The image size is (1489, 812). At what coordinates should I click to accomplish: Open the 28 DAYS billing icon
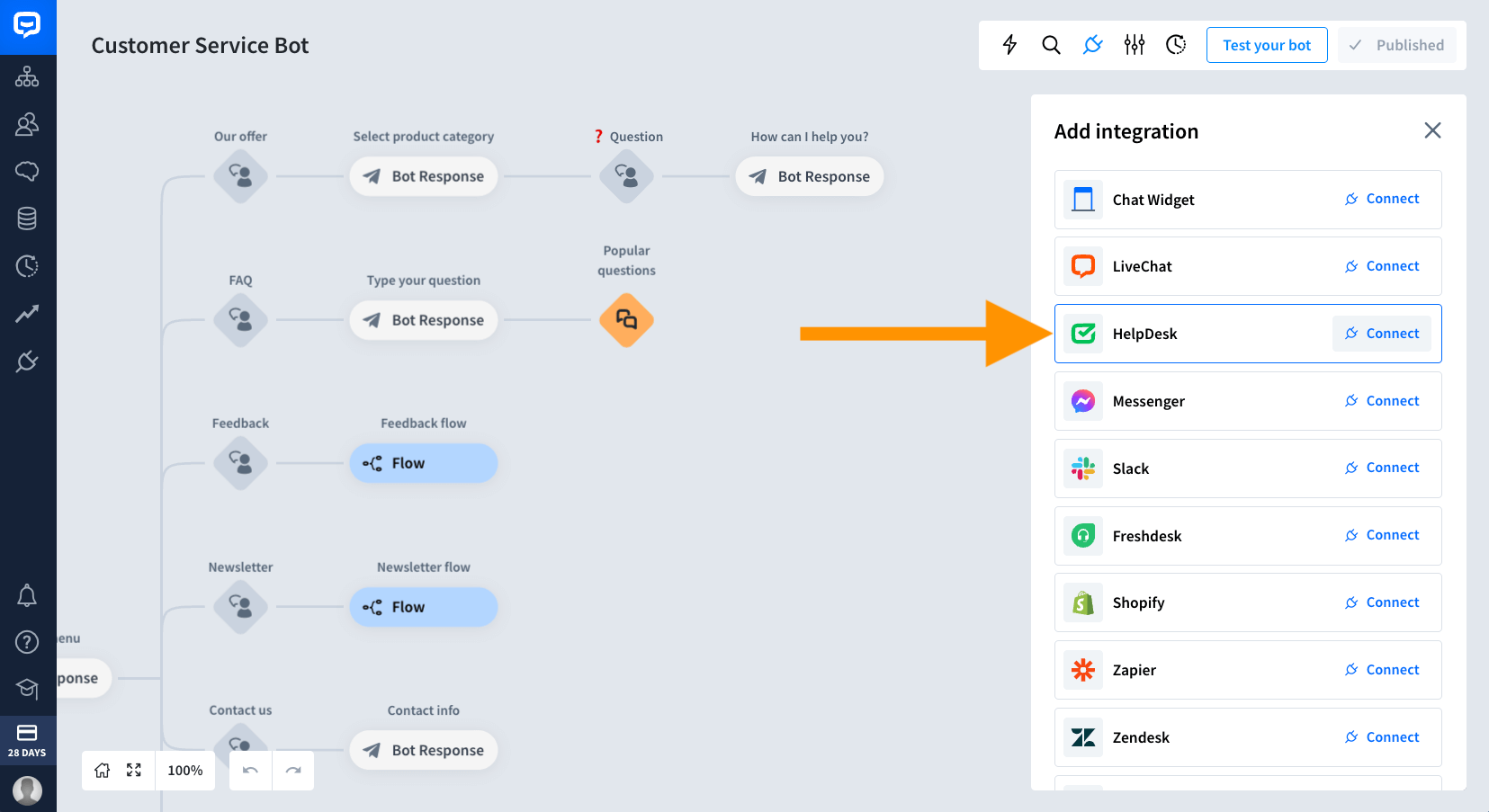27,740
